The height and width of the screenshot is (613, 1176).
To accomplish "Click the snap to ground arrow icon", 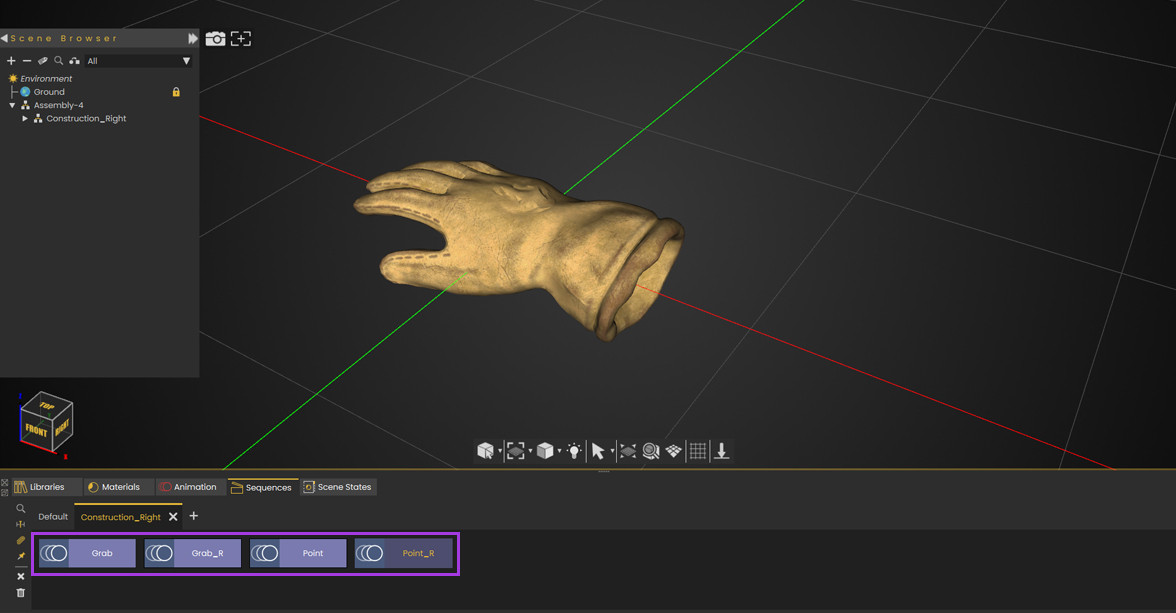I will (722, 450).
